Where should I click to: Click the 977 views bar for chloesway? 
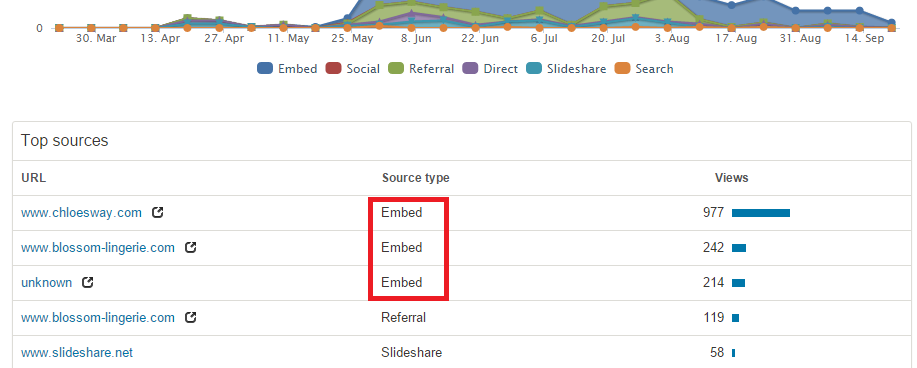pos(761,213)
